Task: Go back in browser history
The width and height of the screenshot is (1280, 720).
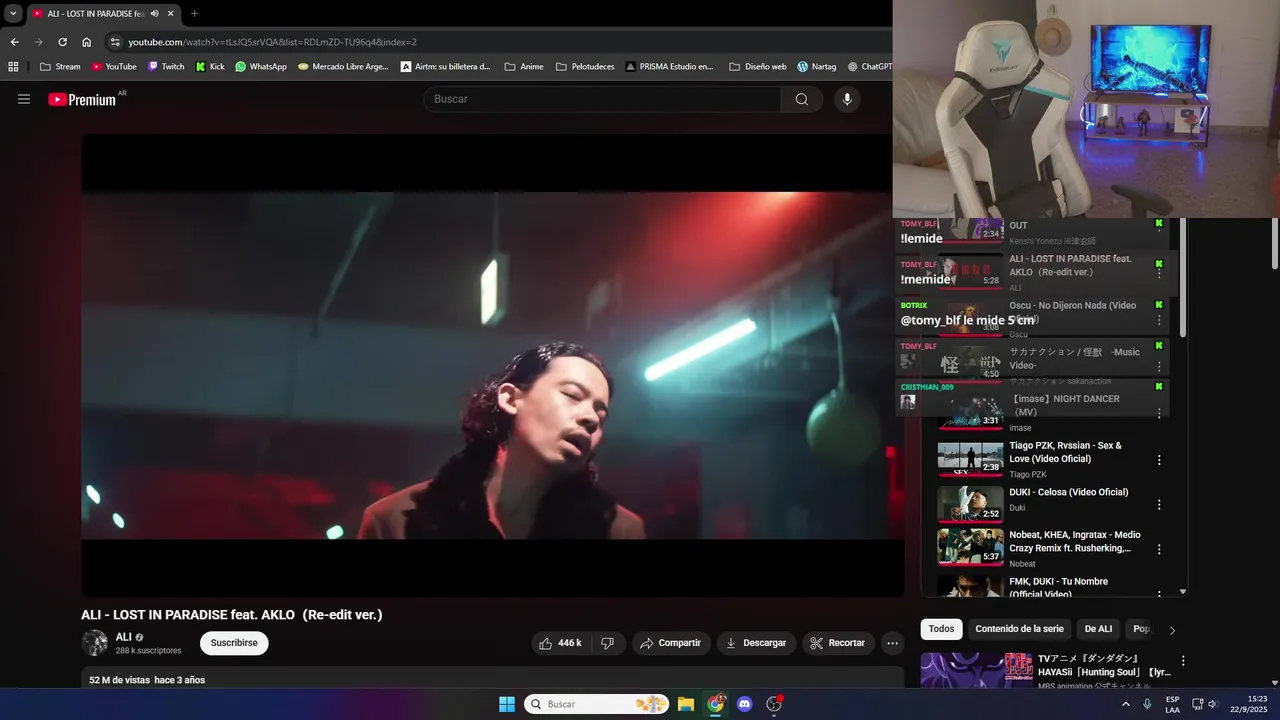Action: coord(14,42)
